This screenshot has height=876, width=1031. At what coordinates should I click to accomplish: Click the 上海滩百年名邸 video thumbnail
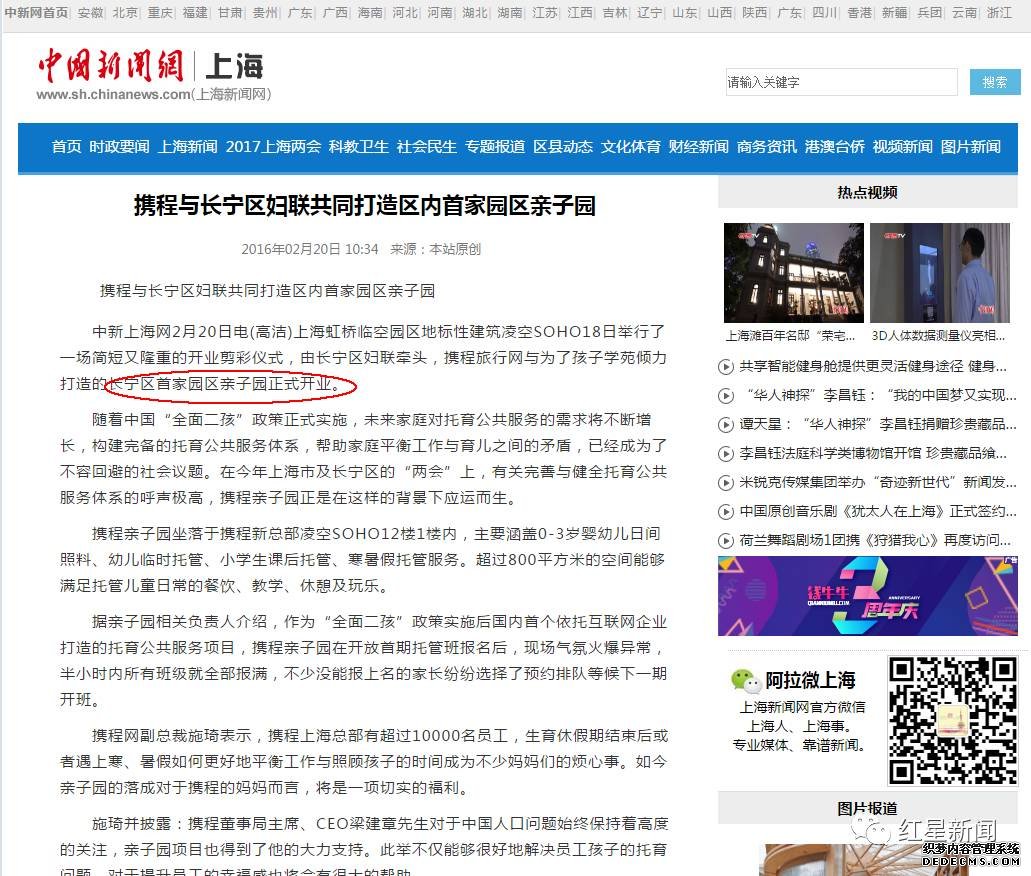794,273
